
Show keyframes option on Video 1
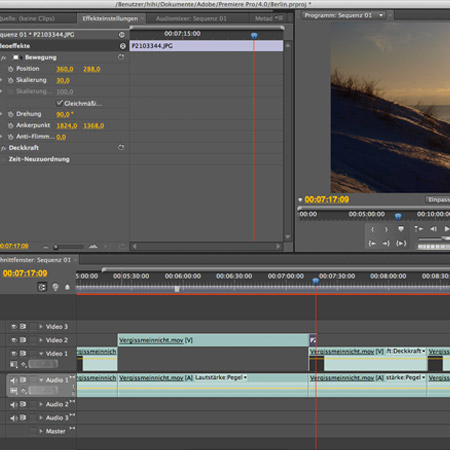[24, 364]
